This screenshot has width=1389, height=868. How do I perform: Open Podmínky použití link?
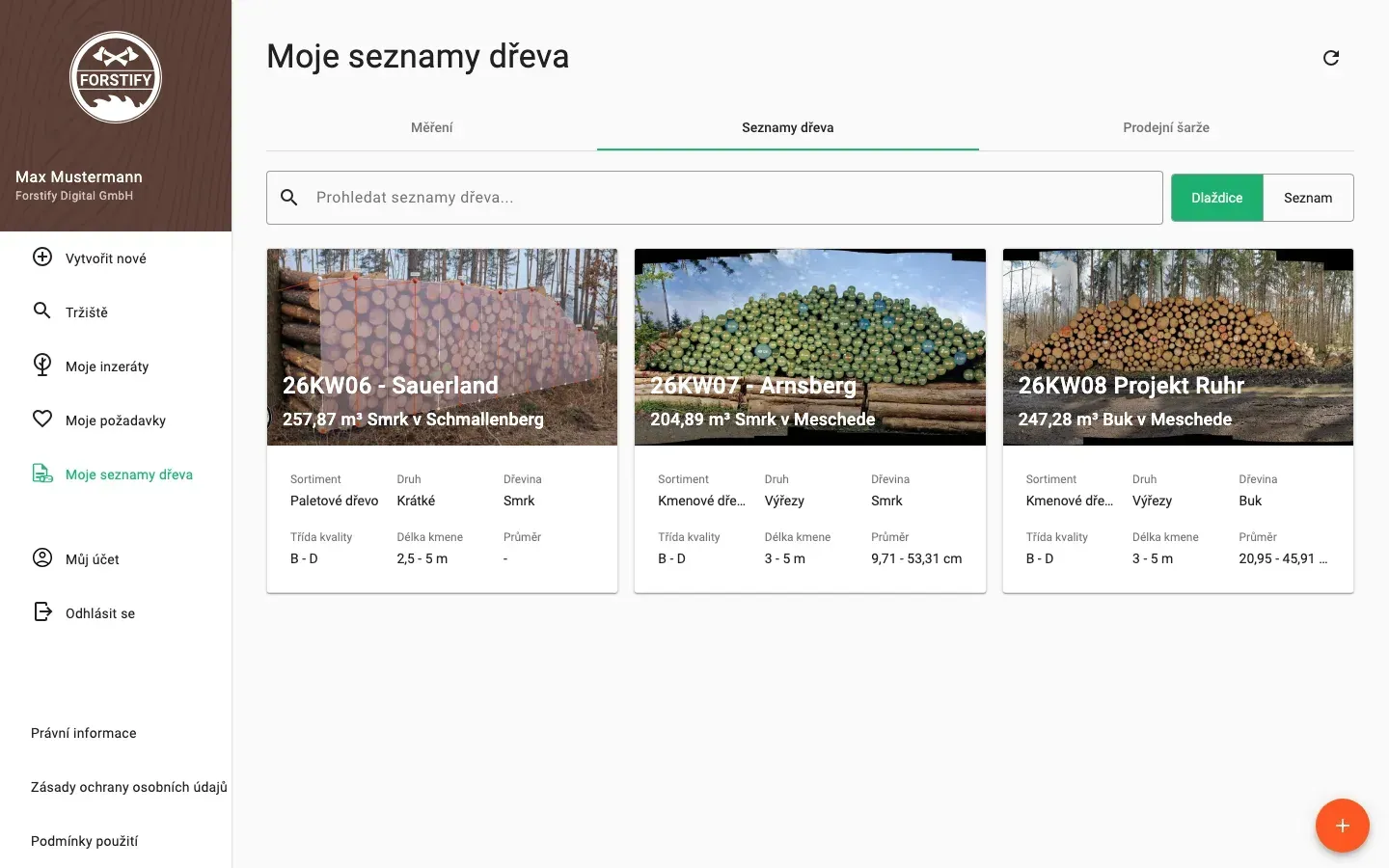pos(85,841)
